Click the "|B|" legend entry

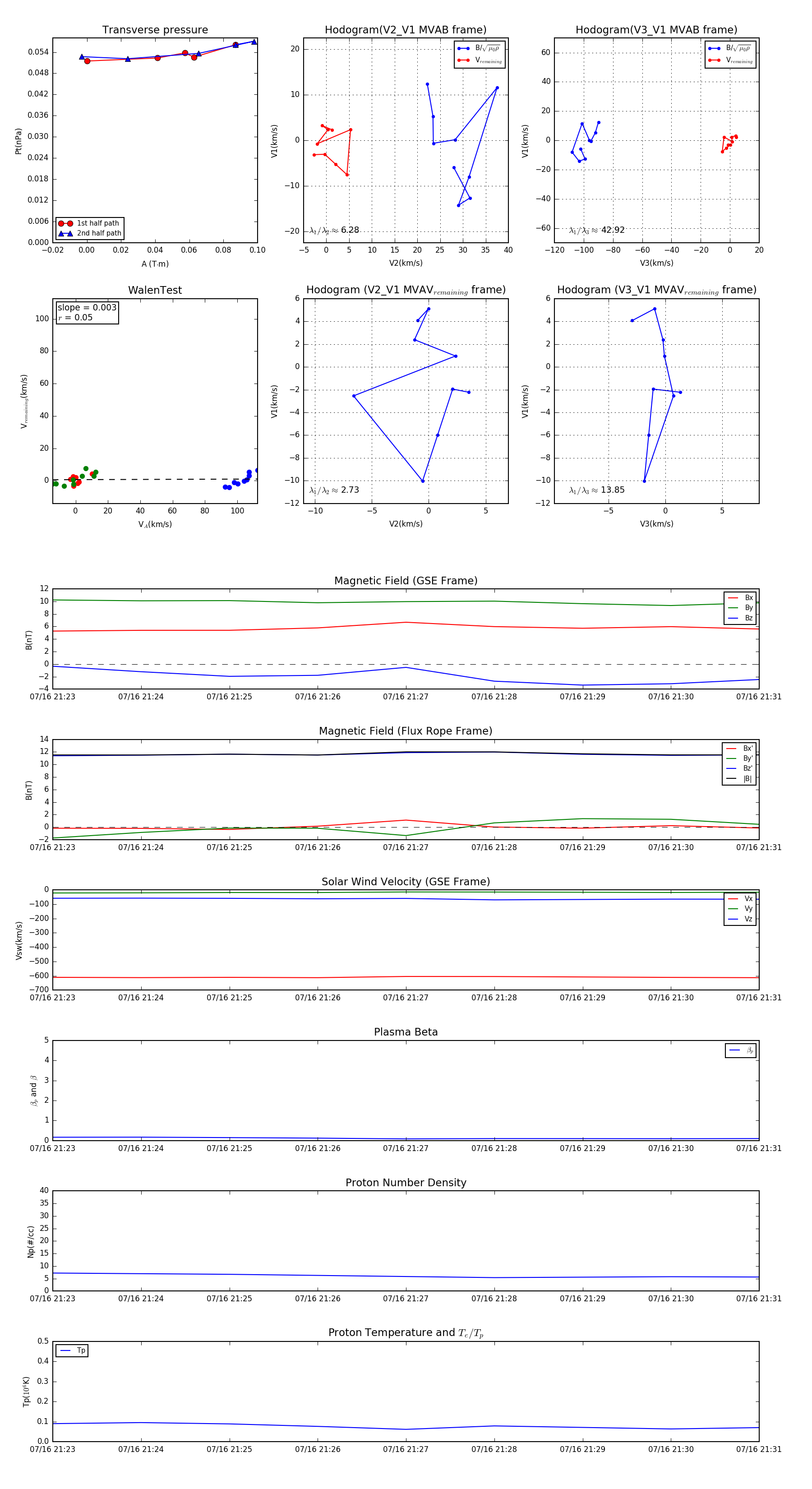(739, 779)
